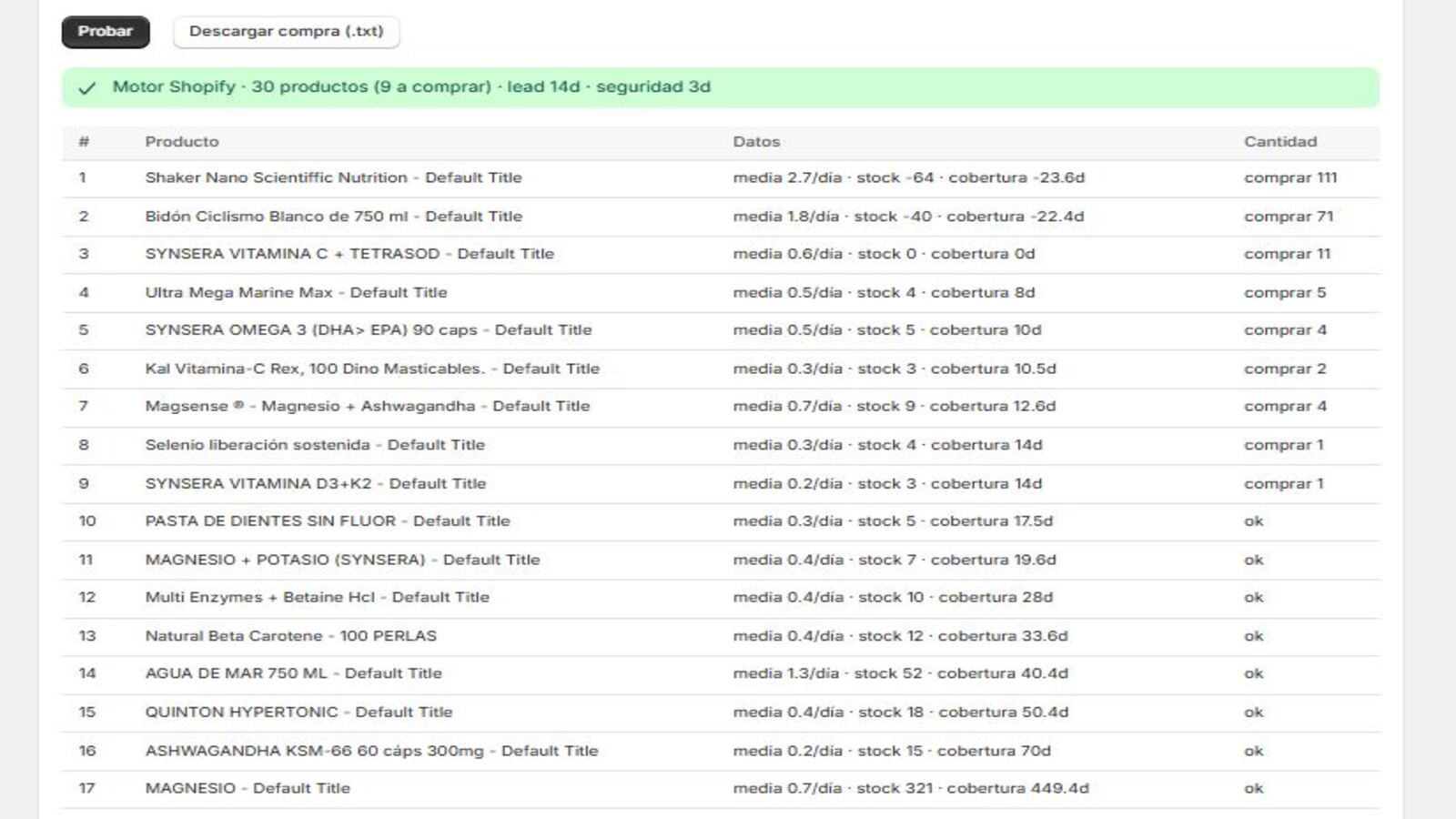This screenshot has width=1456, height=819.
Task: Click the Cantidad column header
Action: [1280, 142]
